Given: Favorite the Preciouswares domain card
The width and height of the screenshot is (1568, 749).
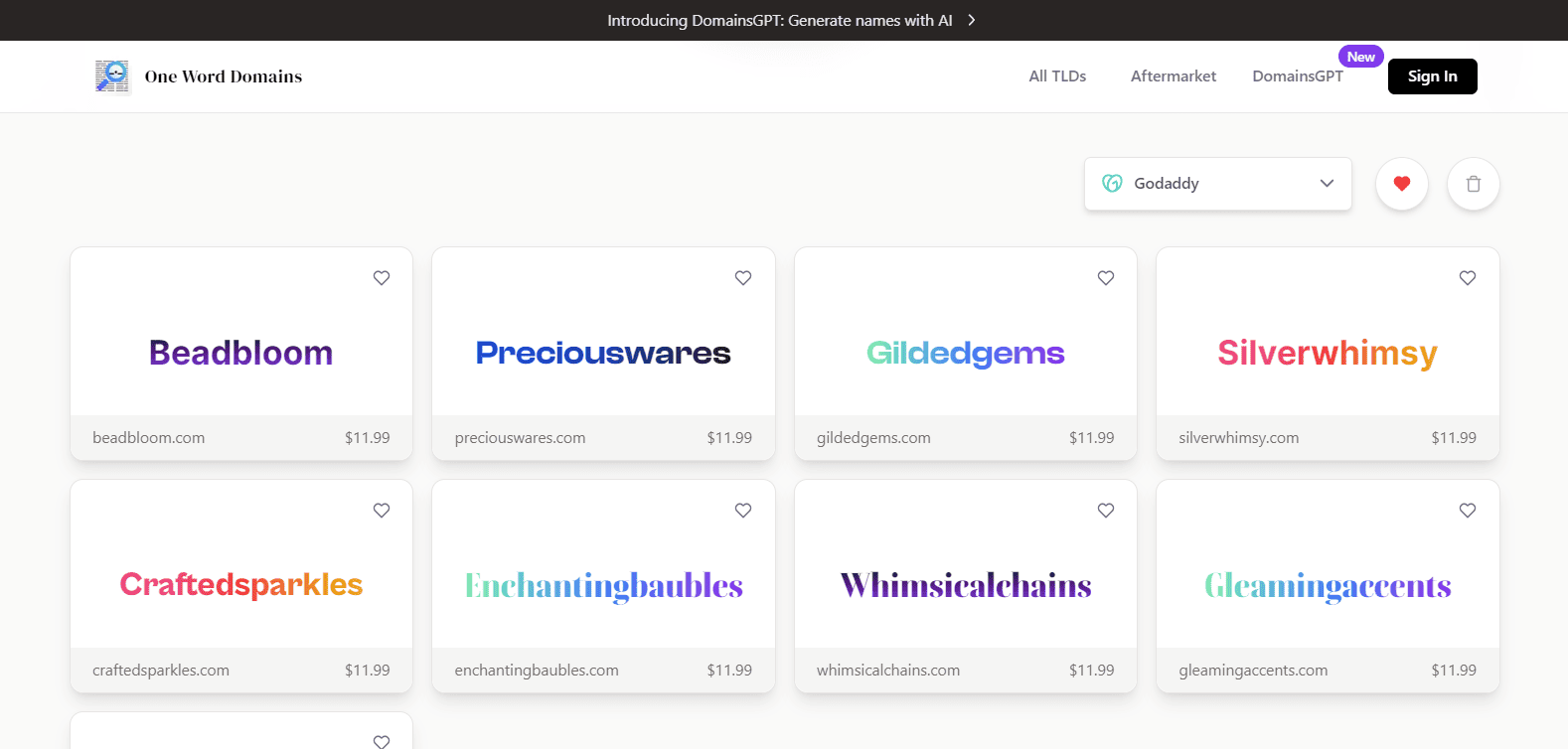Looking at the screenshot, I should pos(743,278).
